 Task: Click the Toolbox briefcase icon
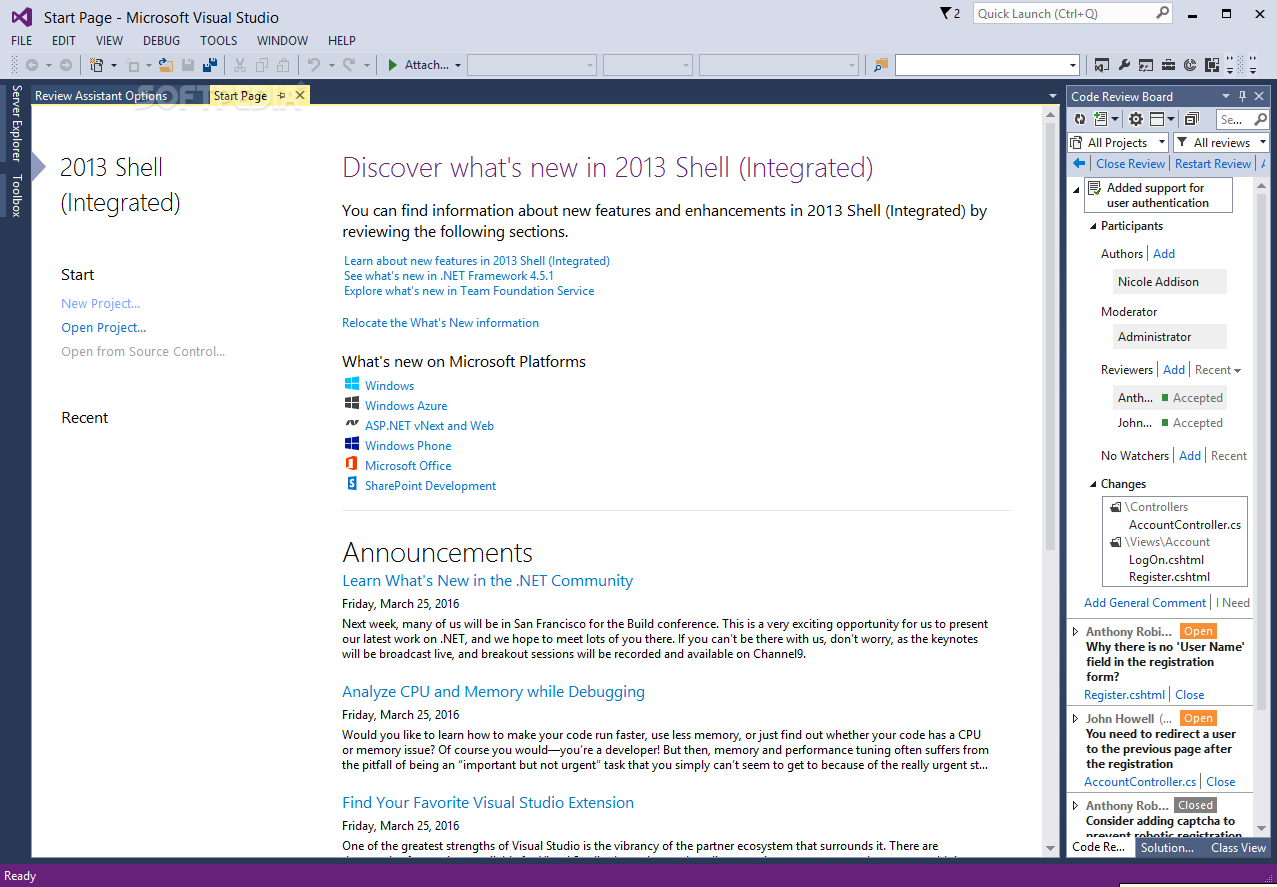[1168, 65]
